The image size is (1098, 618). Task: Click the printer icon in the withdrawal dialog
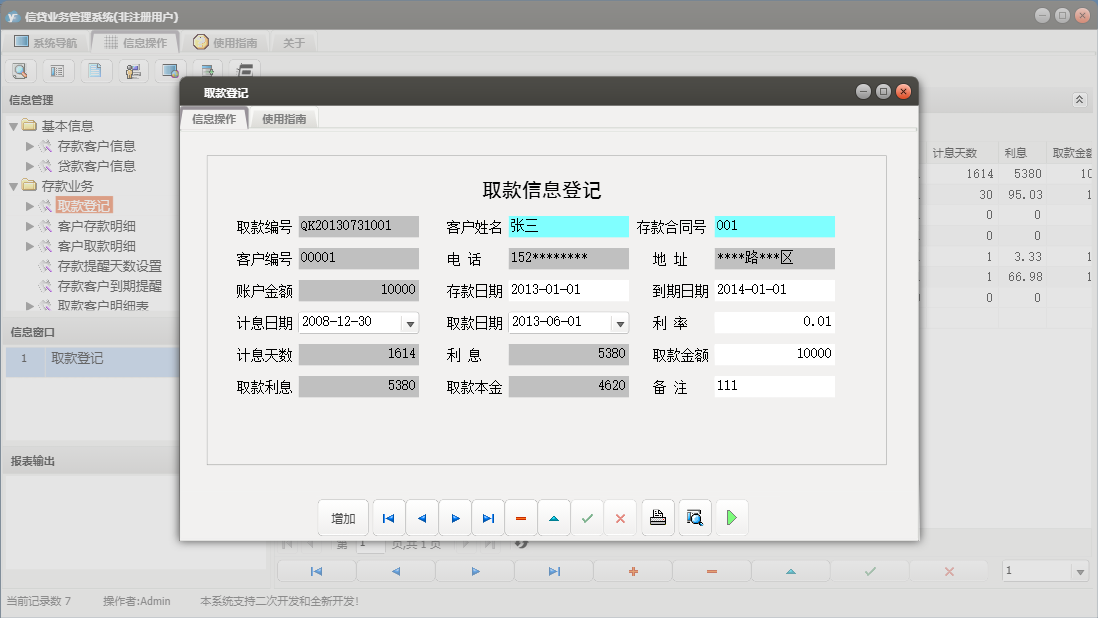pyautogui.click(x=657, y=517)
